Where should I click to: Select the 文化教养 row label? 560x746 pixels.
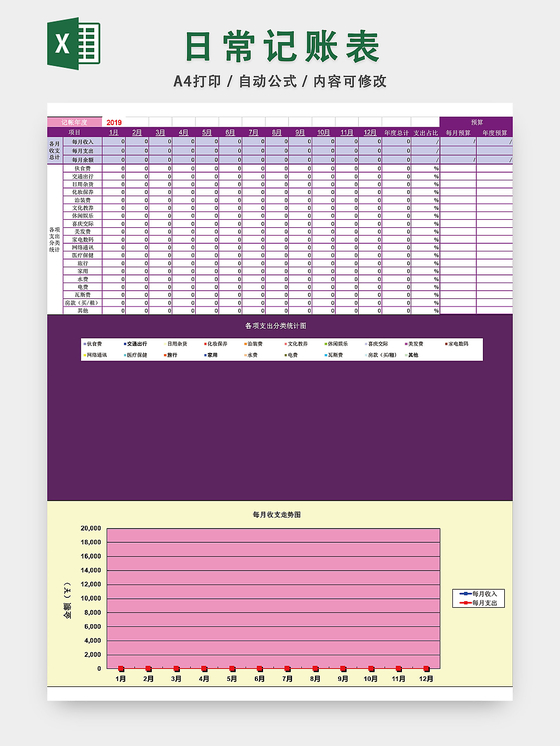[x=83, y=208]
